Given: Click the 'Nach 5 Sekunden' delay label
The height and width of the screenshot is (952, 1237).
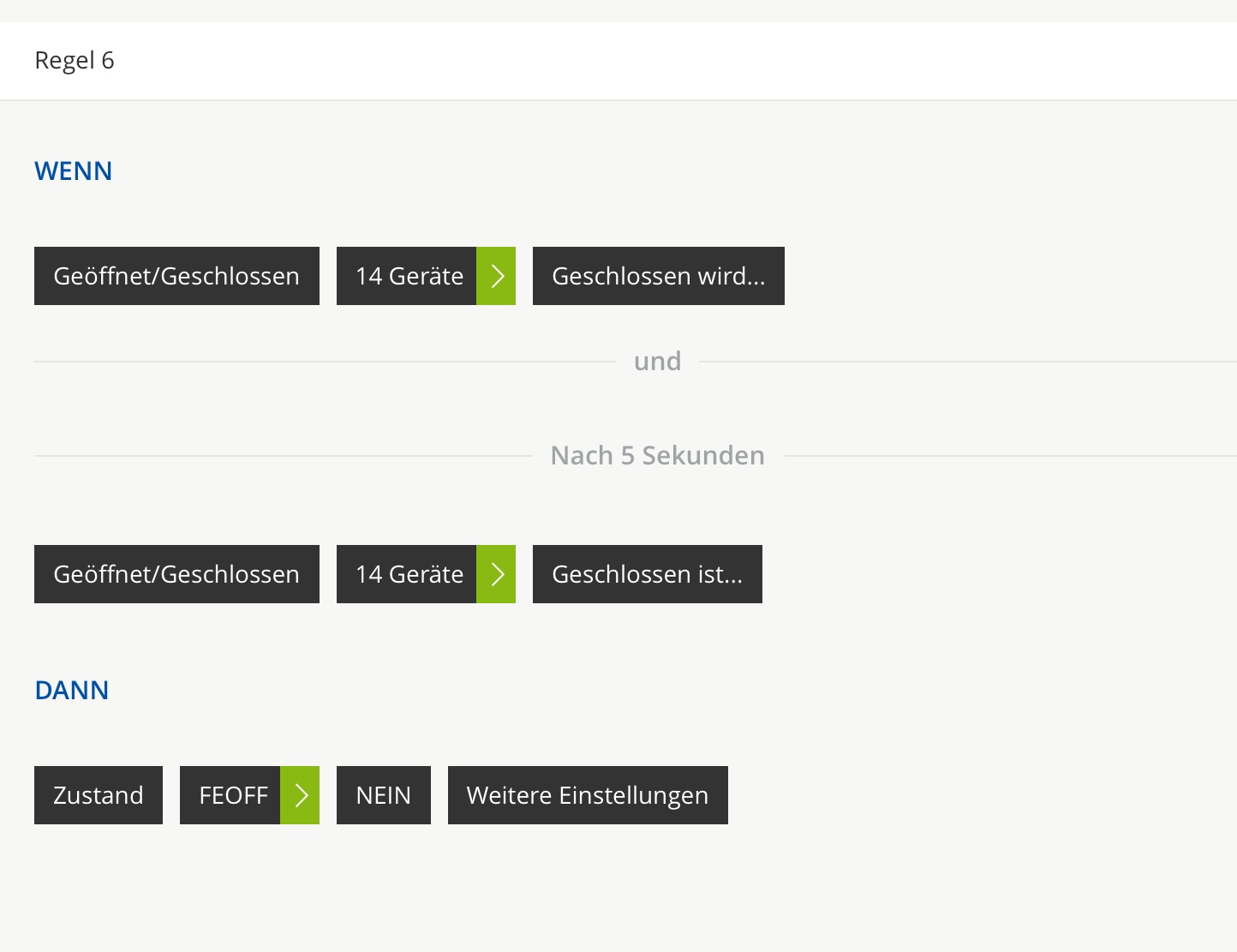Looking at the screenshot, I should 657,455.
